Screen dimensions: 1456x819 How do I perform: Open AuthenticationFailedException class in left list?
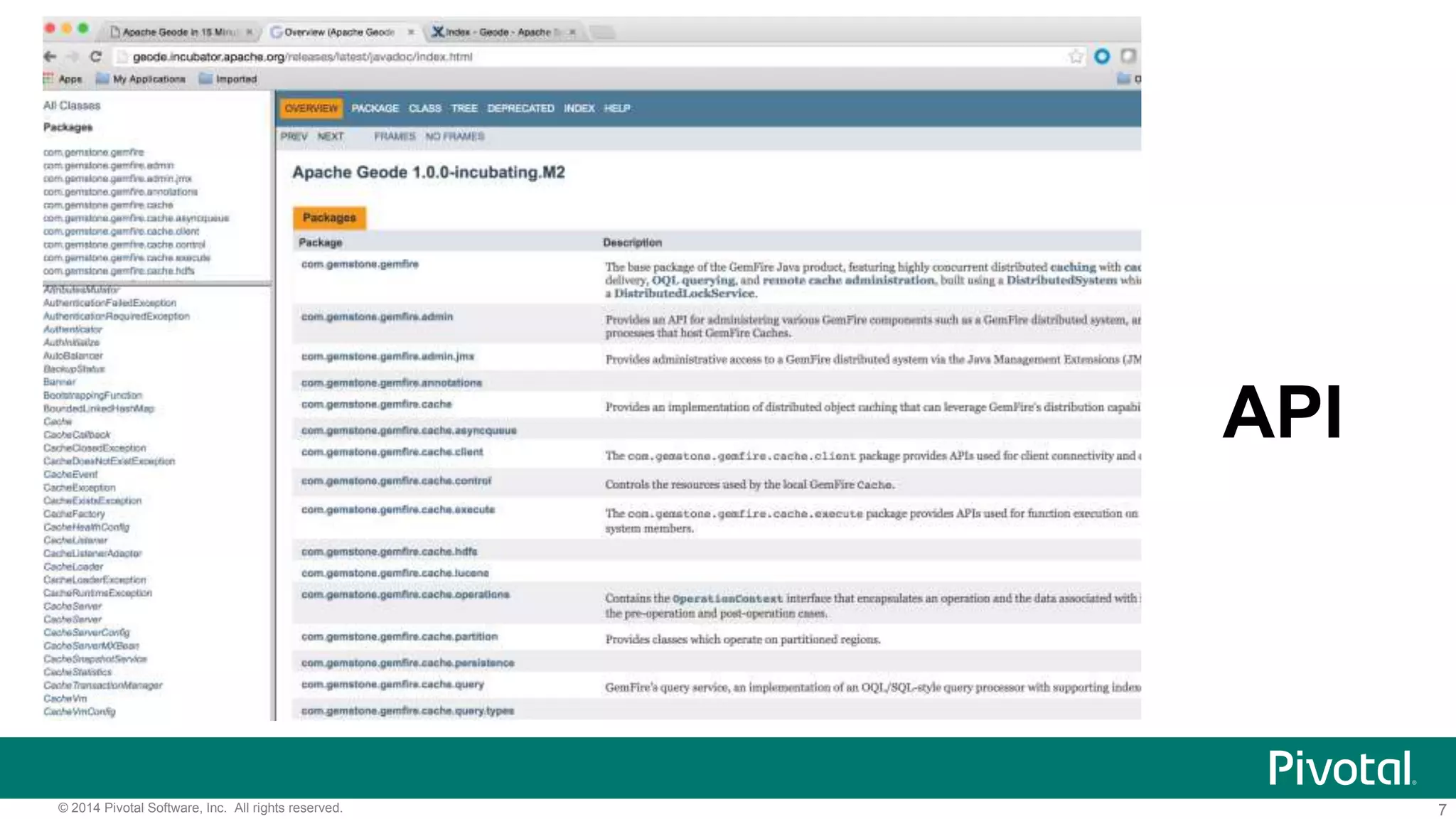coord(109,303)
